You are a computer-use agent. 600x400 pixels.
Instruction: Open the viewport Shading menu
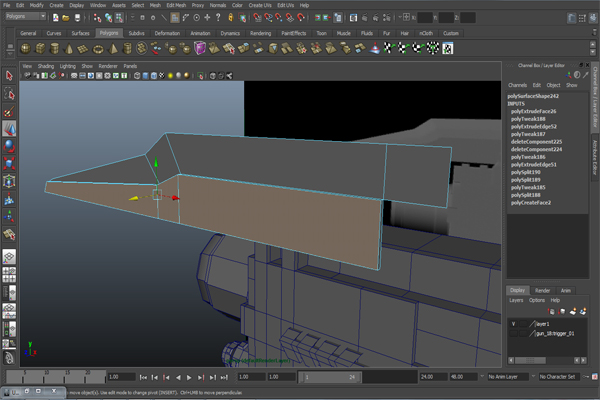[x=46, y=66]
